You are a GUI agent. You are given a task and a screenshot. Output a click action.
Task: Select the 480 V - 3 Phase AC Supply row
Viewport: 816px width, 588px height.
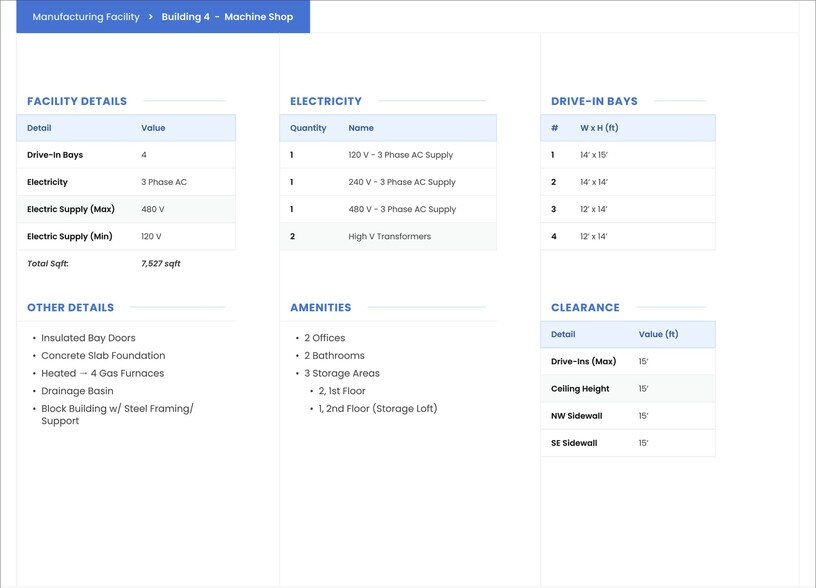pos(388,210)
